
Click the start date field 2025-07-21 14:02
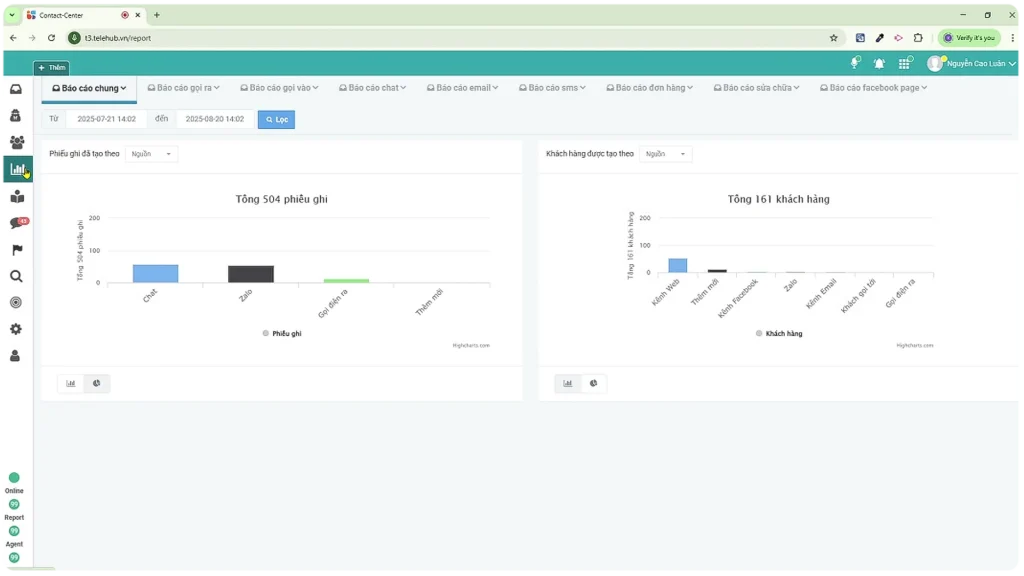click(105, 119)
